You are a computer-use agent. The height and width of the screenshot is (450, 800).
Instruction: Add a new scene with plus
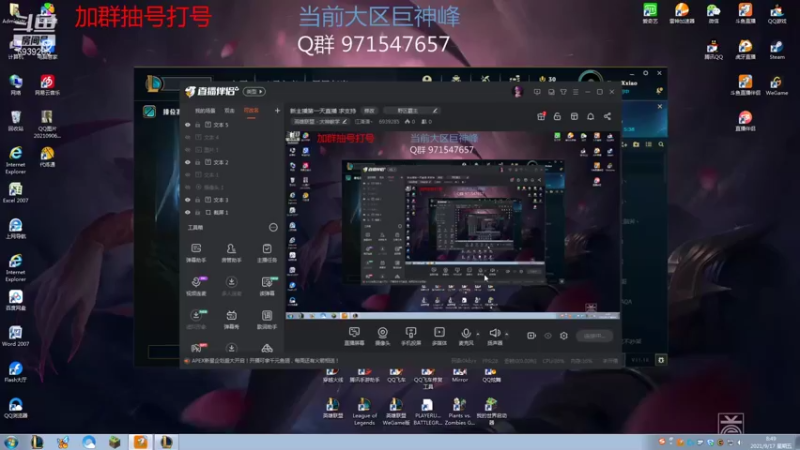(x=277, y=111)
